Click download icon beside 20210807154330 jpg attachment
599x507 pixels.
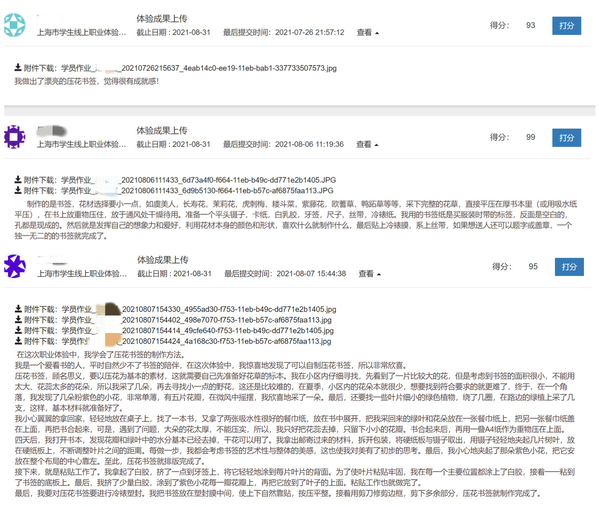click(18, 308)
